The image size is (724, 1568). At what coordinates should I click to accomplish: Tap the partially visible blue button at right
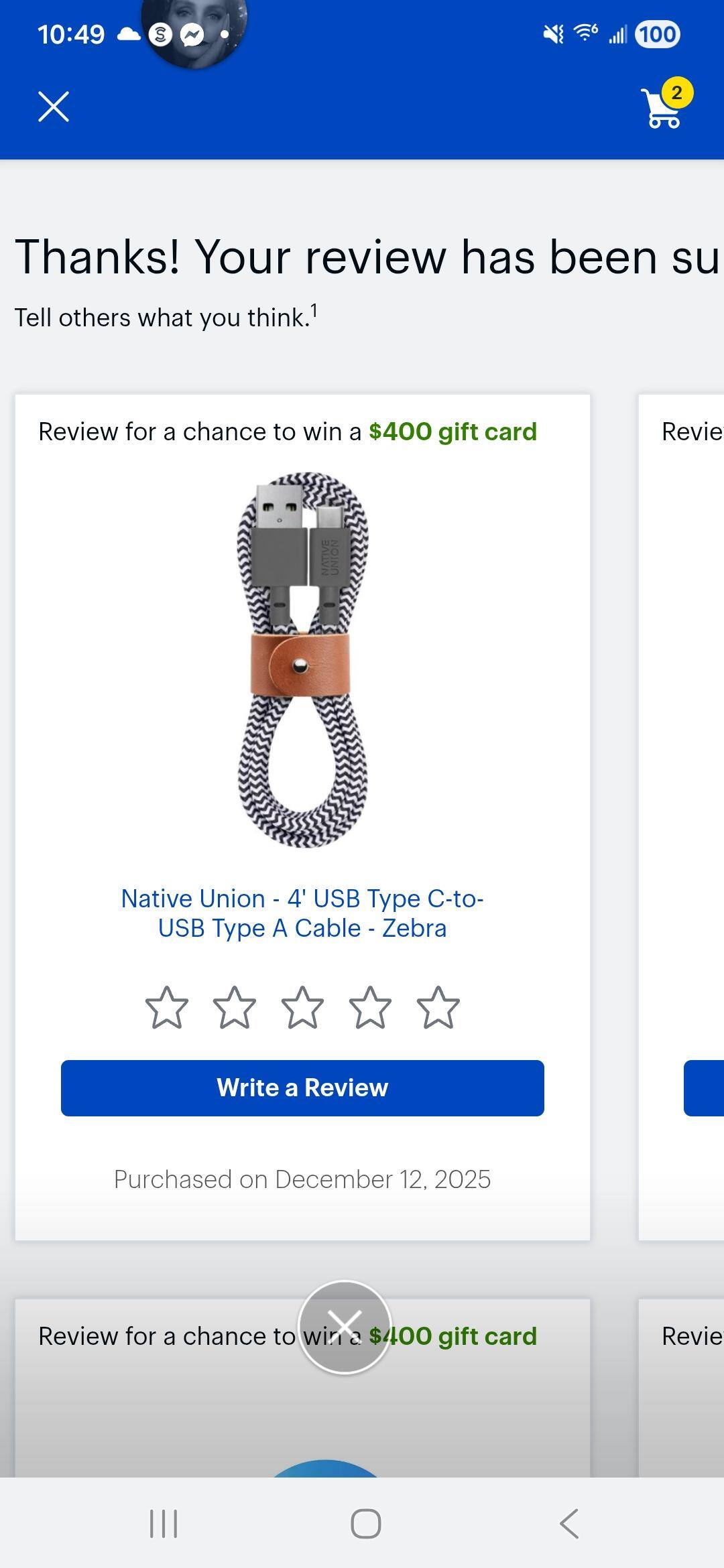click(704, 1088)
